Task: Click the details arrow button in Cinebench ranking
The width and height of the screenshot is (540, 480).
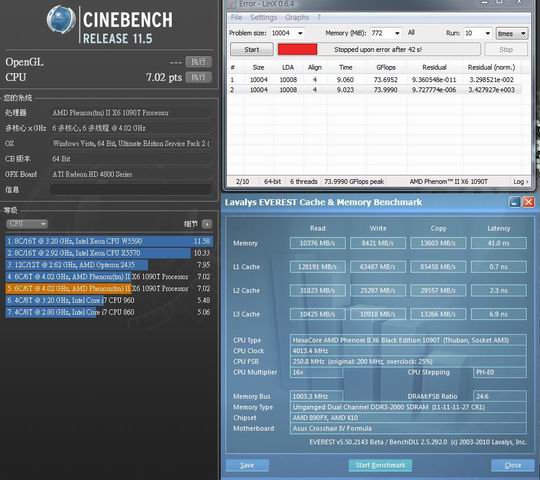Action: 207,224
